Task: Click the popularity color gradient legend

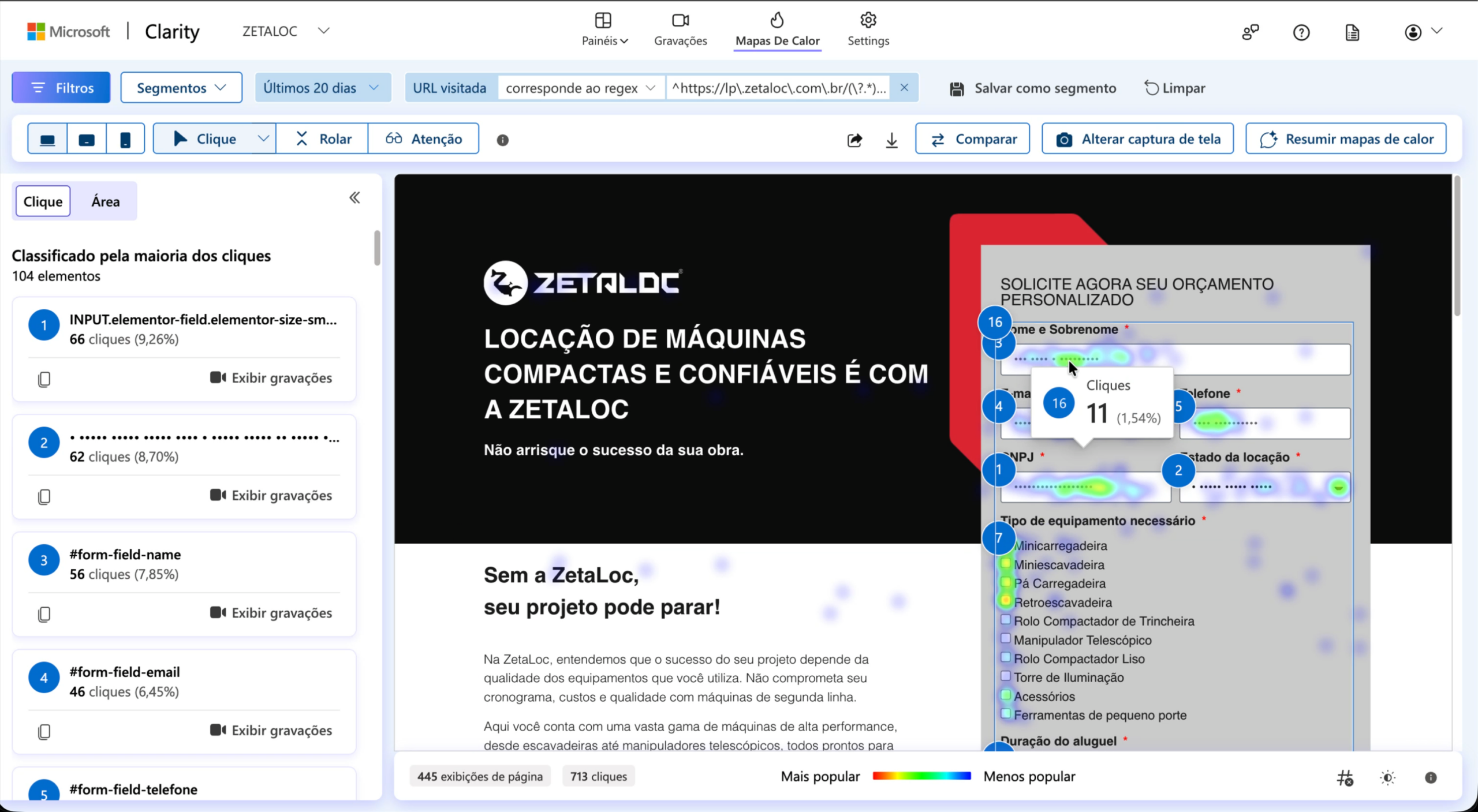Action: click(x=921, y=776)
